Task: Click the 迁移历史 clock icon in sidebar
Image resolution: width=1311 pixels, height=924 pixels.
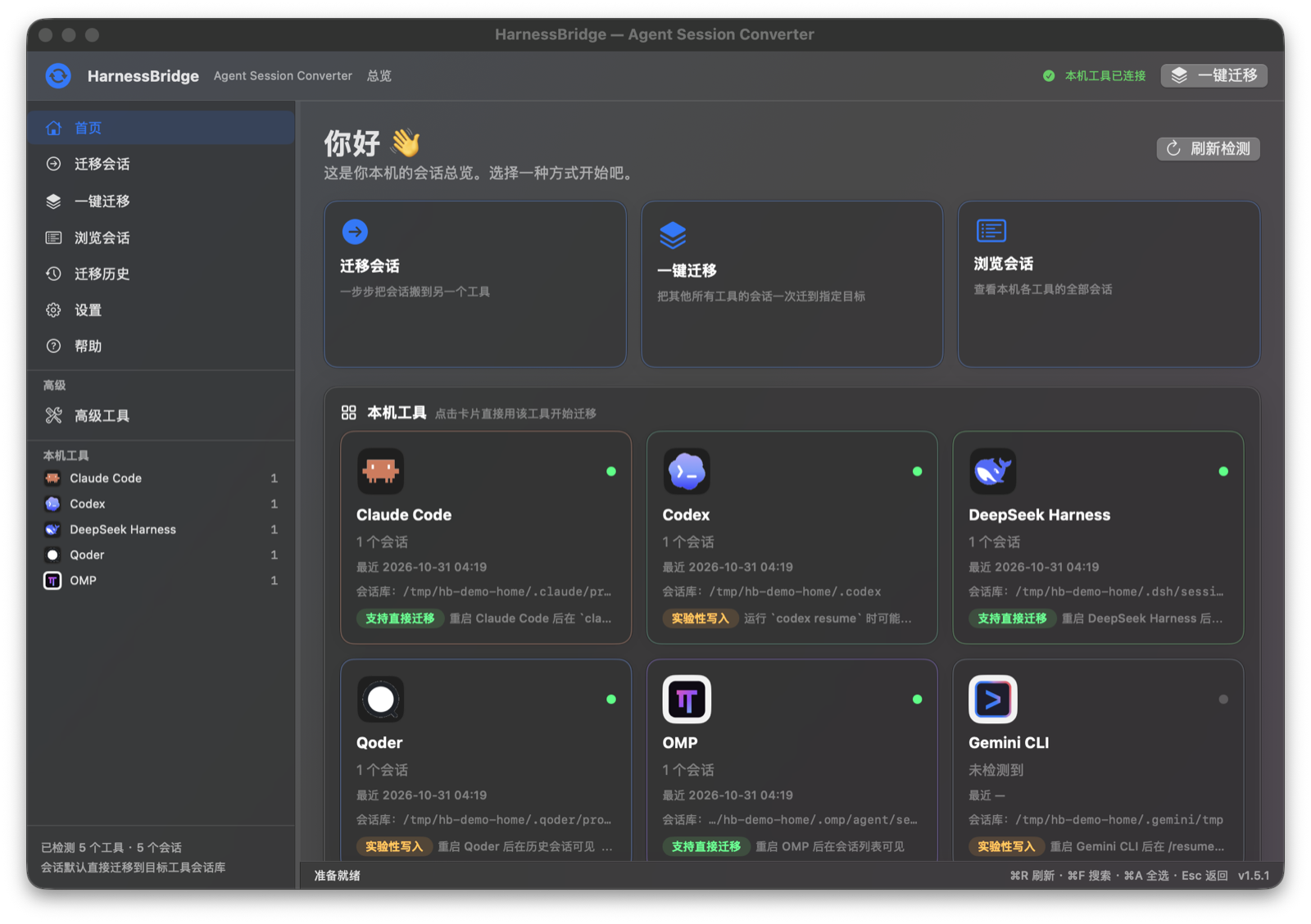Action: click(x=53, y=274)
